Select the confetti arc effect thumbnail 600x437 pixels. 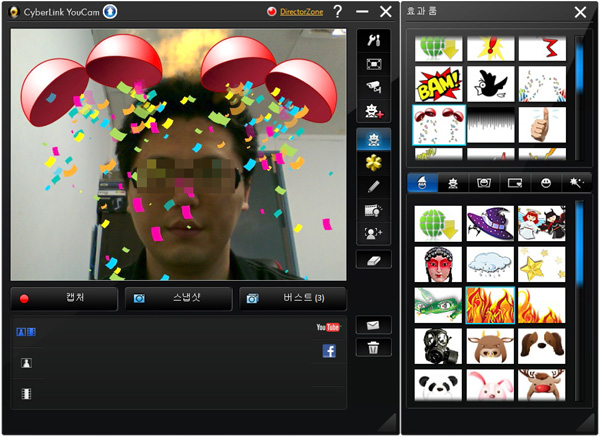tap(542, 84)
